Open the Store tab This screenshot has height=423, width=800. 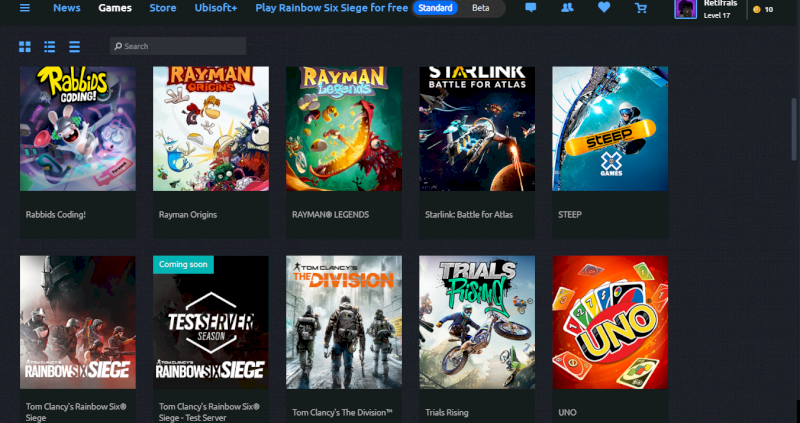point(162,8)
